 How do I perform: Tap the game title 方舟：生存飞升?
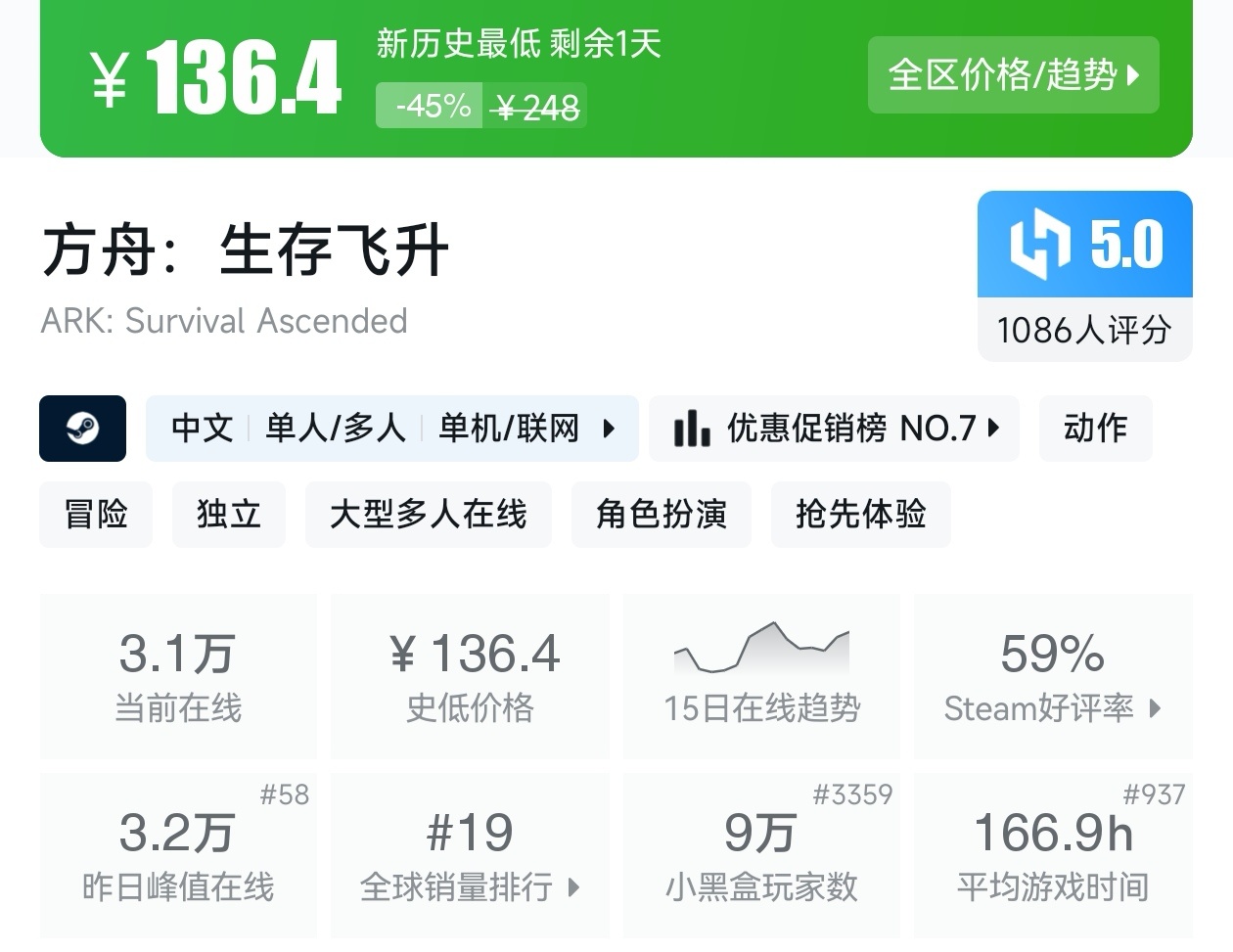[246, 249]
